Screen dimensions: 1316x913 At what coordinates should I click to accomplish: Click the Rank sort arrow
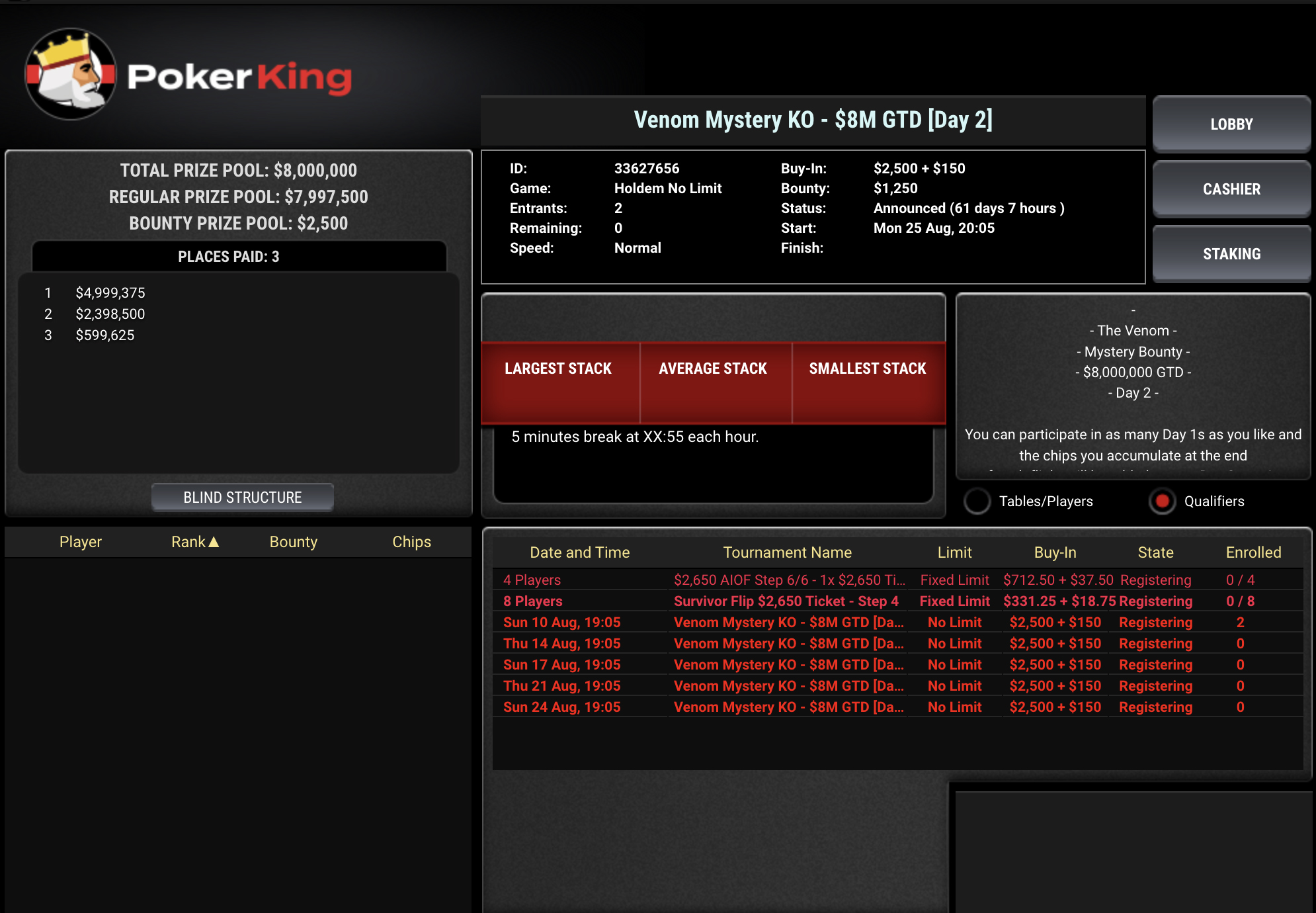coord(214,542)
